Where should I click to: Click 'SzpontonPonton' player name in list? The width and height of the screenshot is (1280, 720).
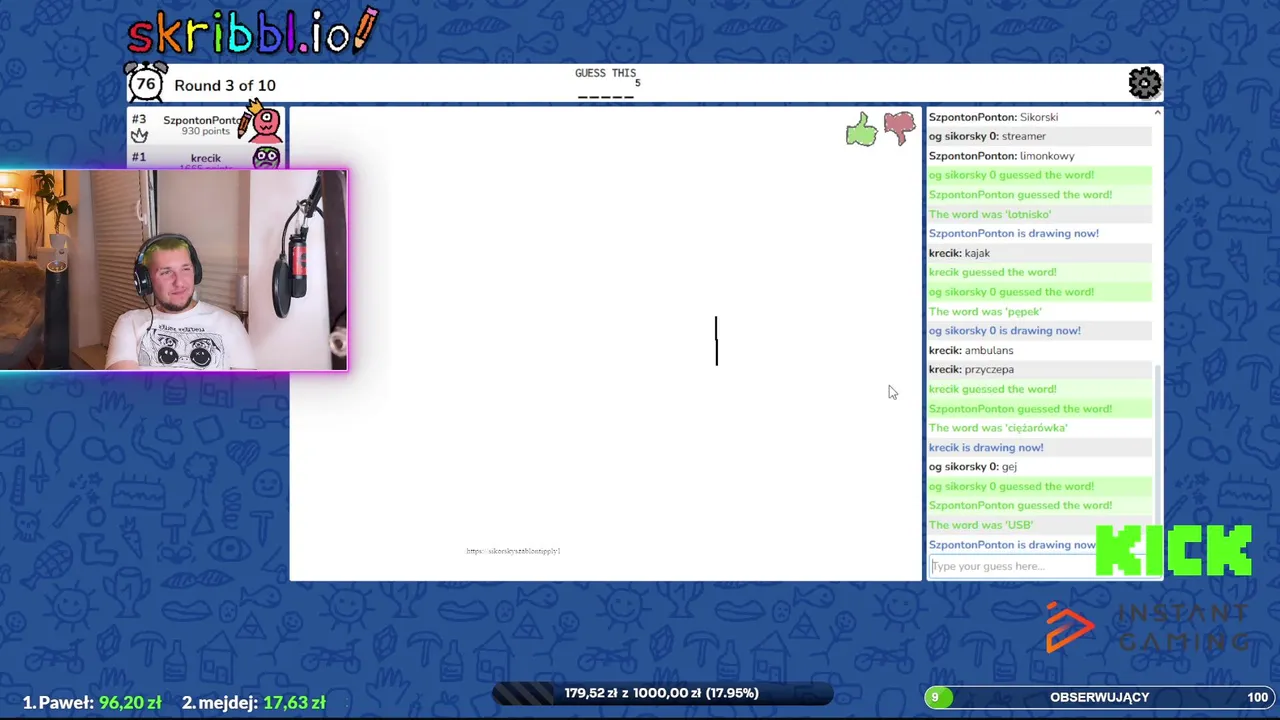click(x=203, y=120)
